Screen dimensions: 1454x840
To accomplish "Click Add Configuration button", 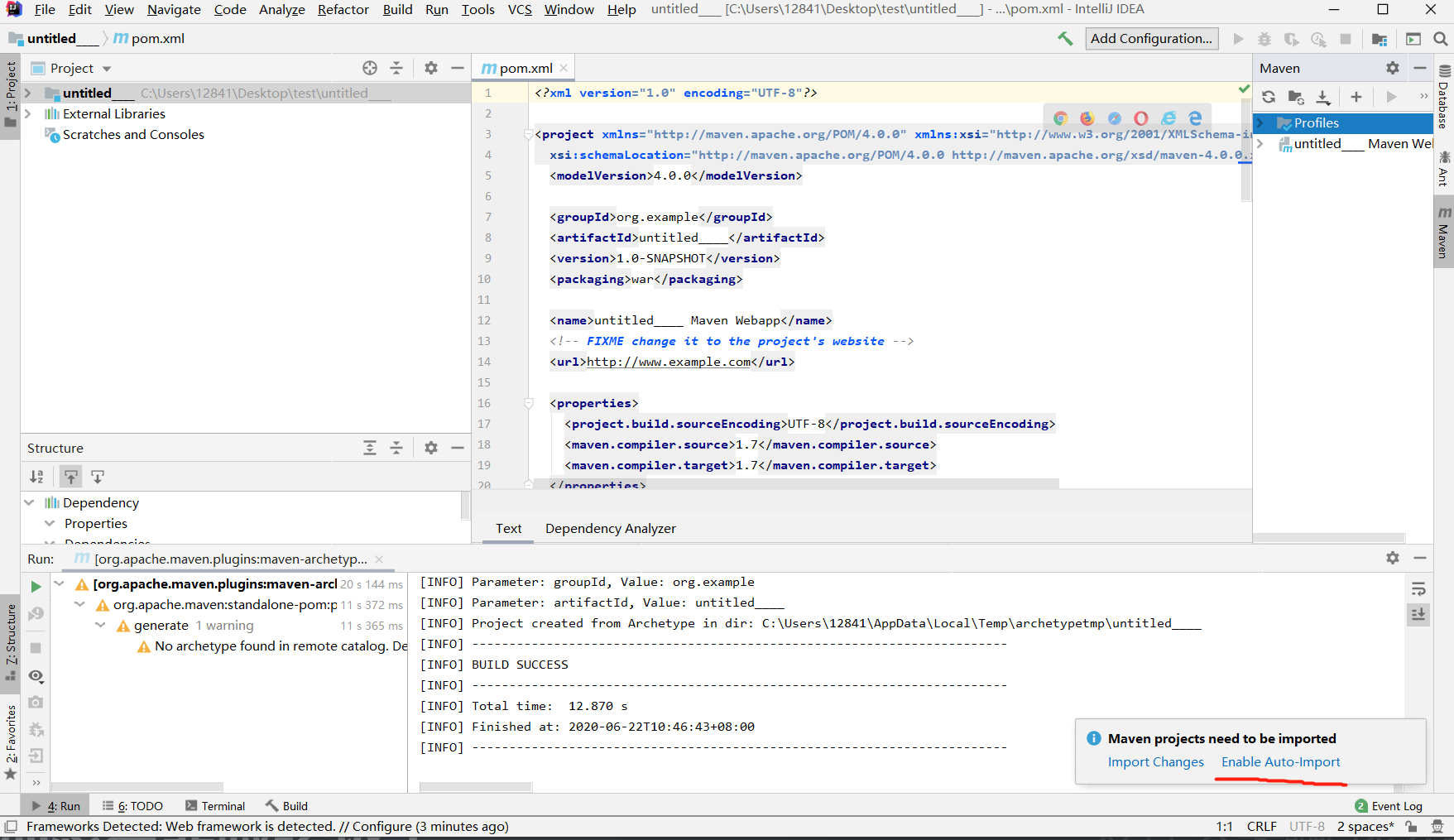I will point(1151,38).
